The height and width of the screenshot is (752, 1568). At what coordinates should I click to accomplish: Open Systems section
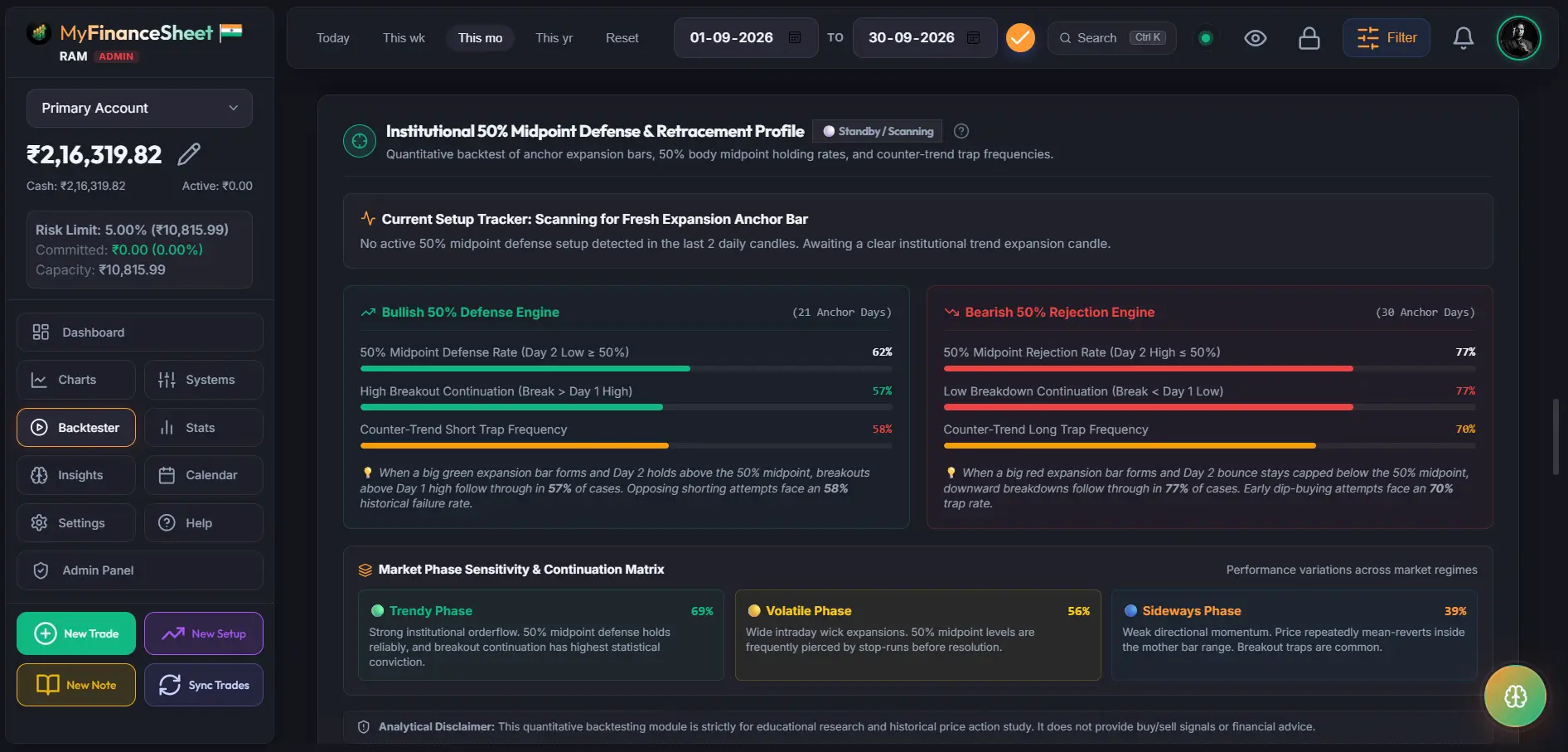click(204, 380)
